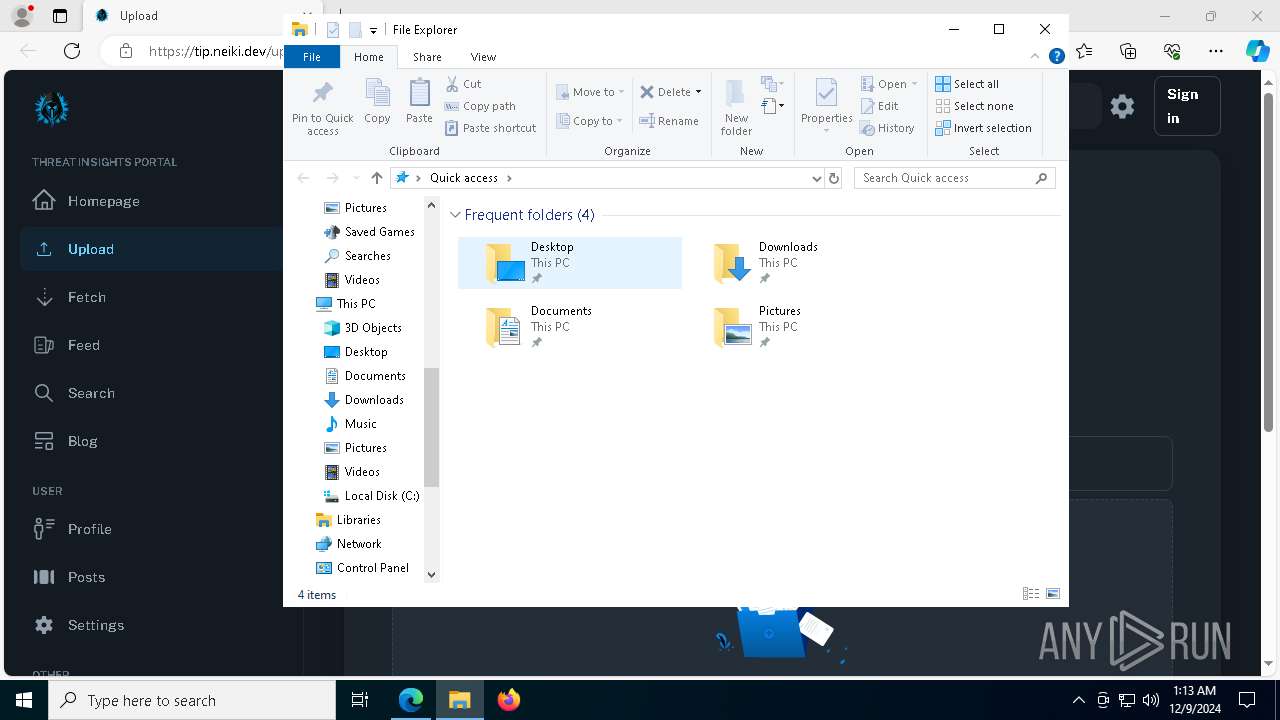Click the Paste ribbon icon
Image resolution: width=1280 pixels, height=720 pixels.
[419, 101]
